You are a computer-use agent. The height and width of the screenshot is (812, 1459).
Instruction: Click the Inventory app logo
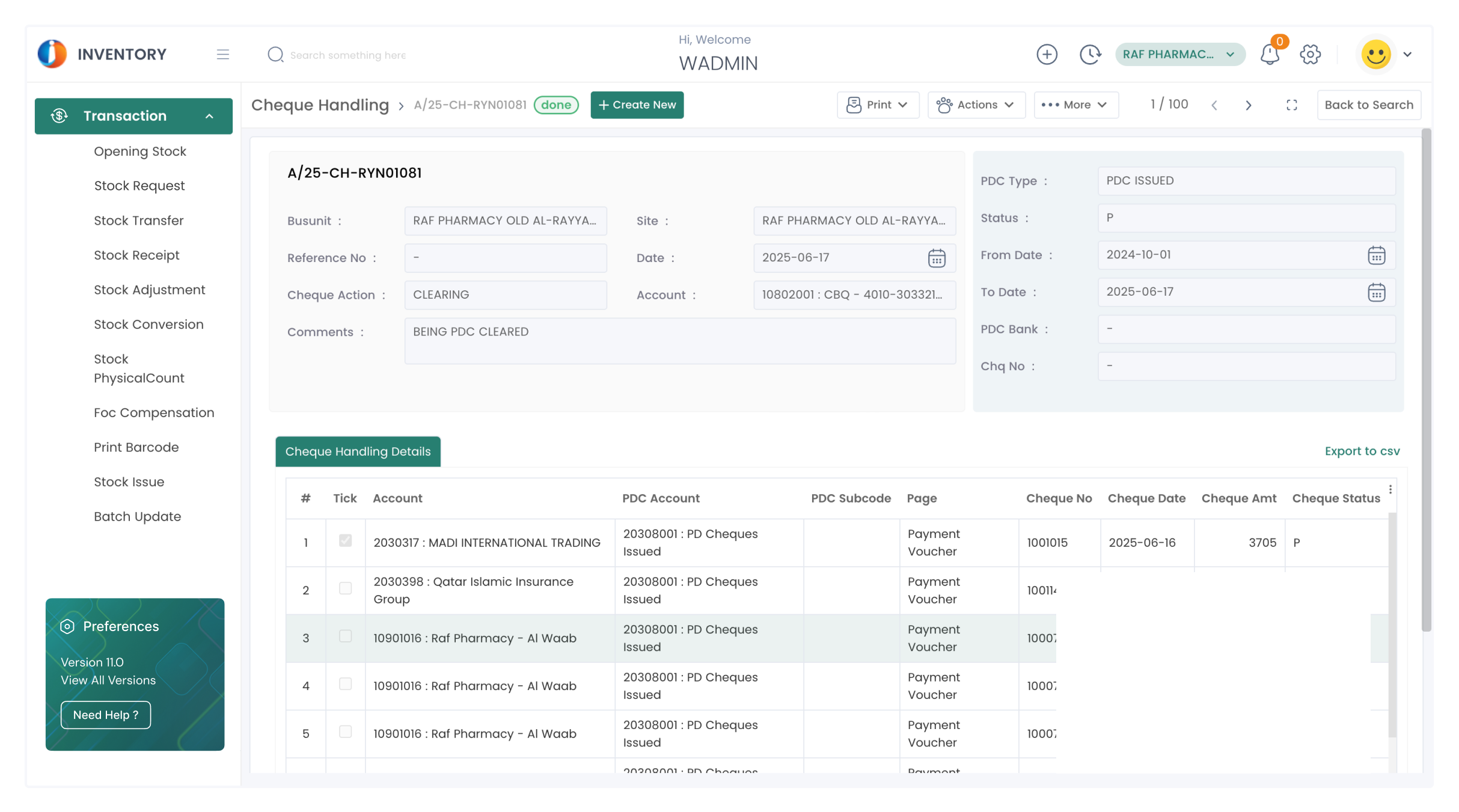[x=52, y=54]
